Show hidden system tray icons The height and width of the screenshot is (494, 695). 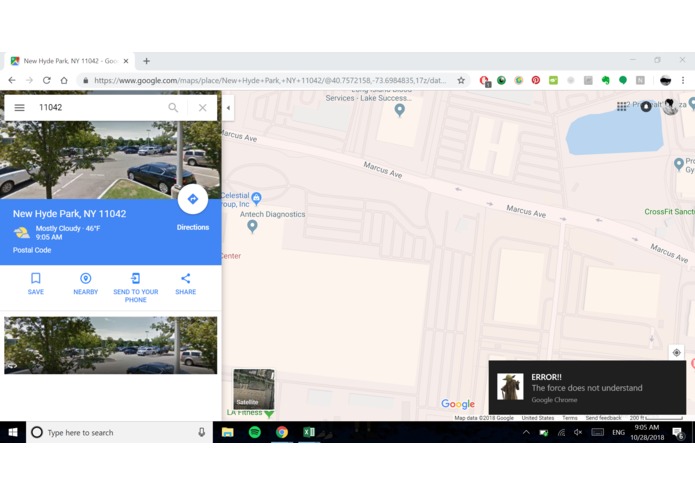click(526, 432)
